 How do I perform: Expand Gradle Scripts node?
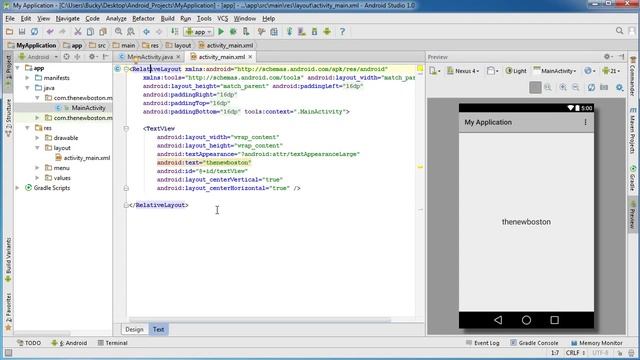click(x=18, y=188)
